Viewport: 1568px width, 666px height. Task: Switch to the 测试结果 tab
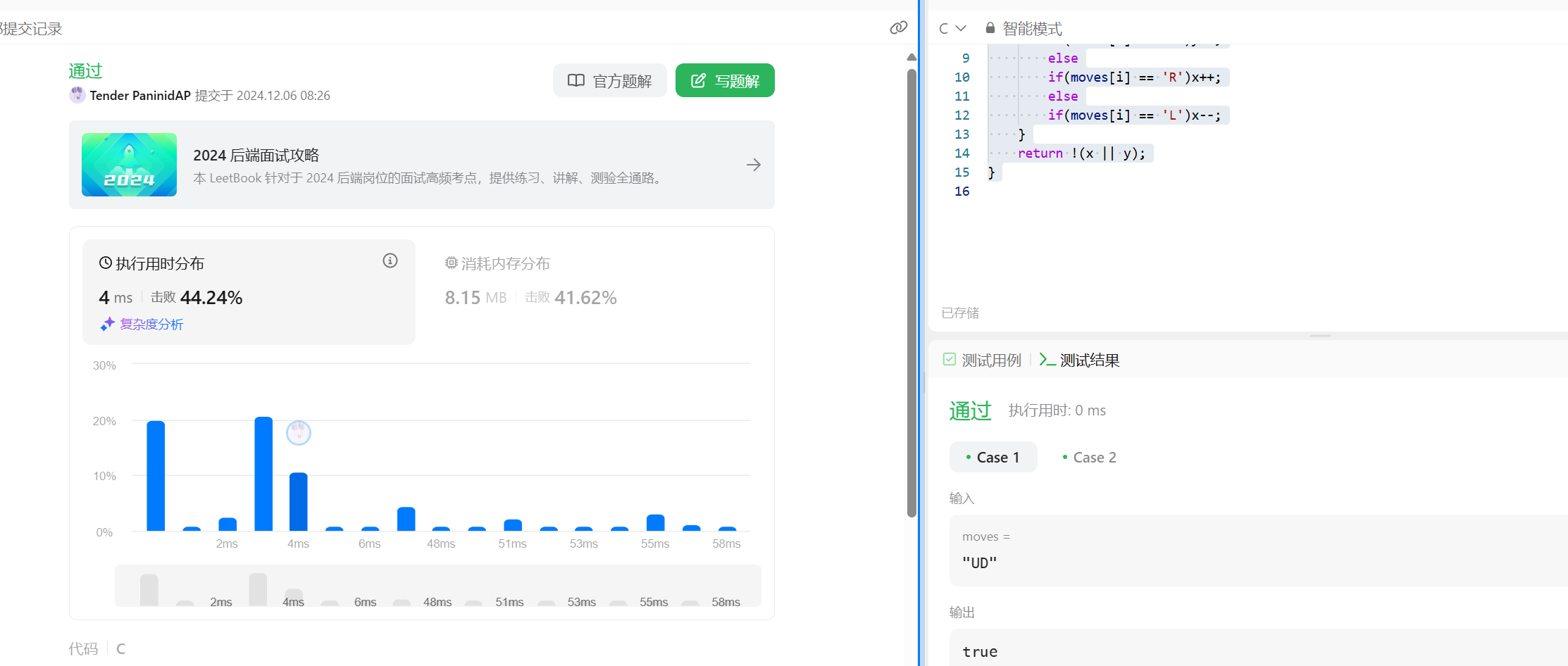[x=1080, y=360]
